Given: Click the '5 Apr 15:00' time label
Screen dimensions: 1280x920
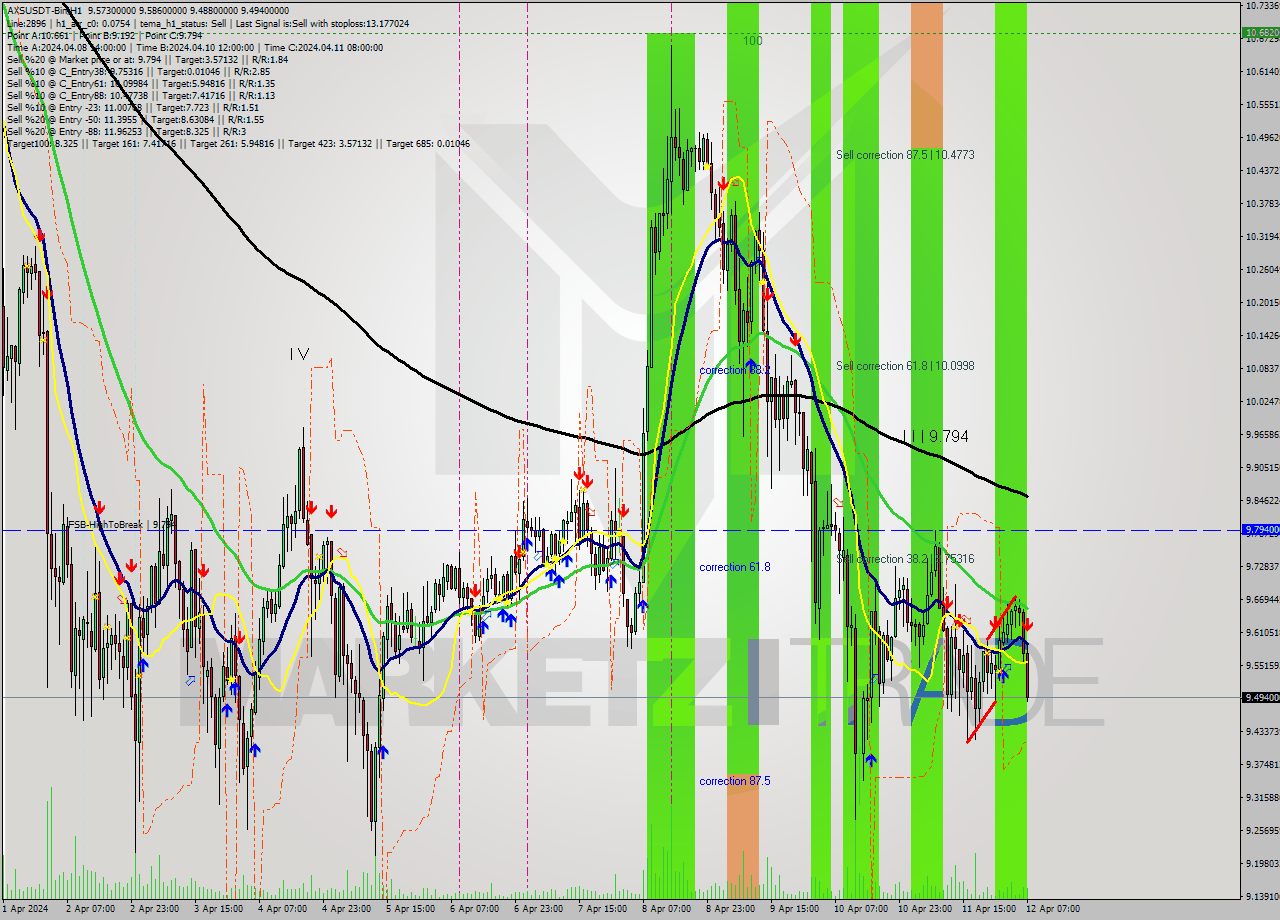Looking at the screenshot, I should coord(412,909).
